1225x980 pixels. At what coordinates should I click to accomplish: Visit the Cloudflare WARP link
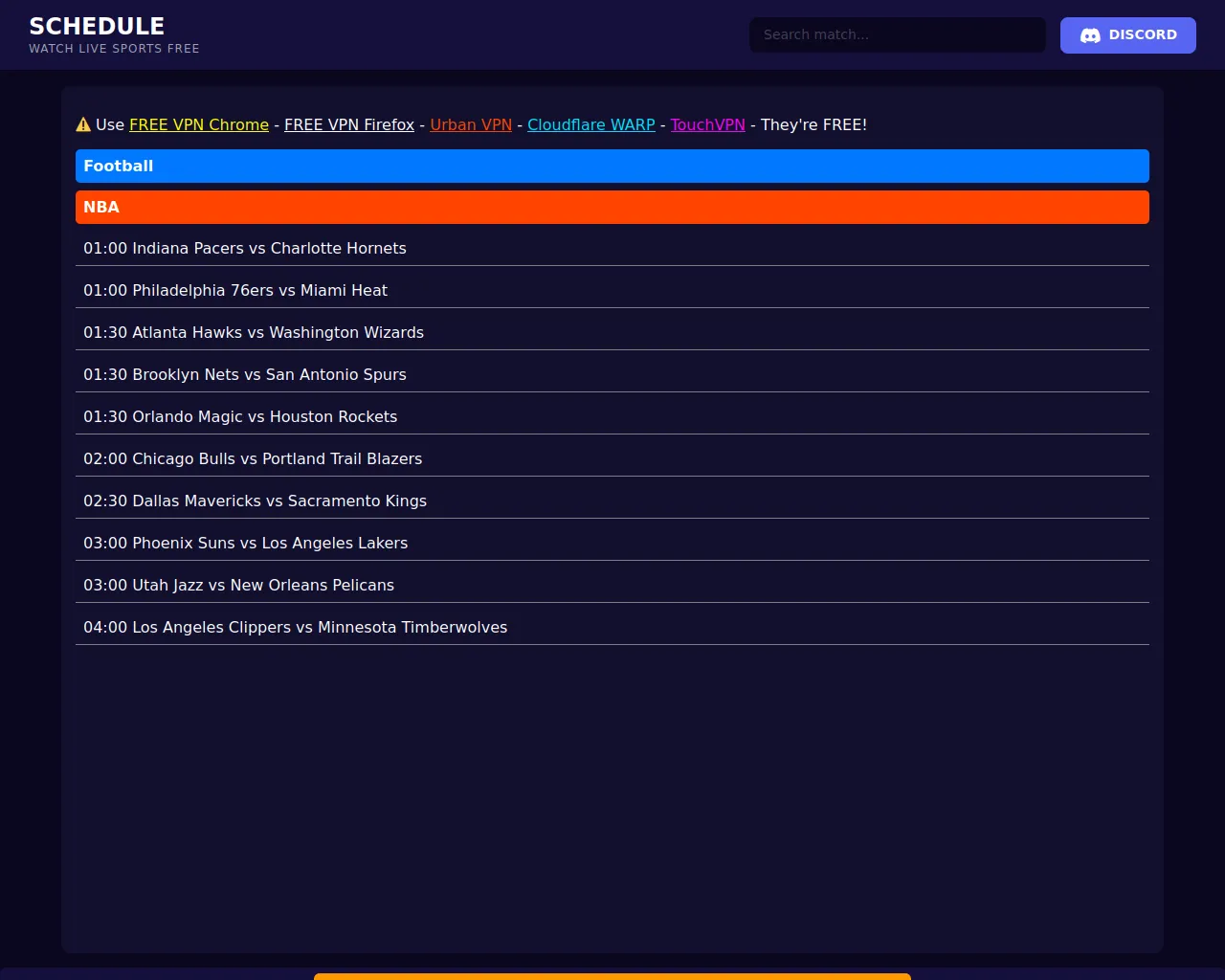(591, 124)
